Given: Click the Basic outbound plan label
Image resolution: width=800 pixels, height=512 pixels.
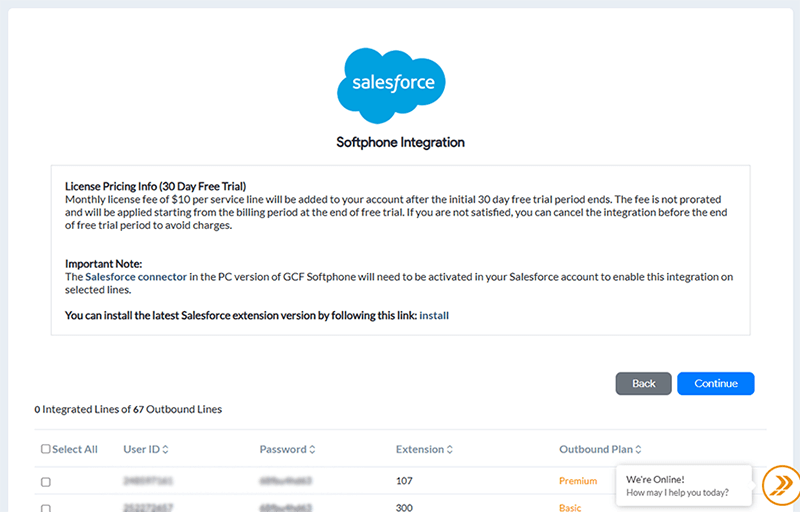Looking at the screenshot, I should 570,507.
